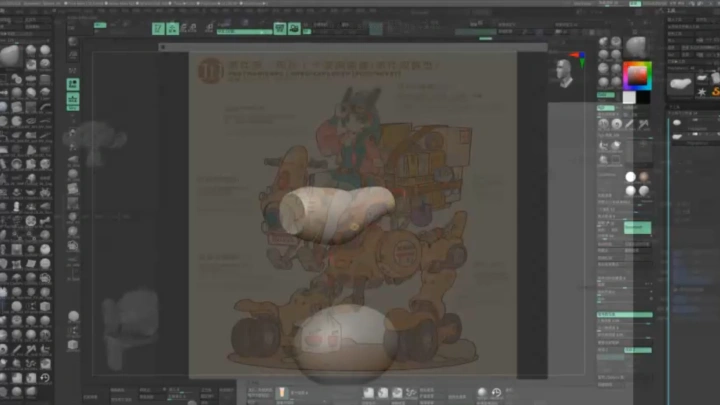Click the cup icon on bottom shelf
The width and height of the screenshot is (720, 405).
click(x=282, y=393)
